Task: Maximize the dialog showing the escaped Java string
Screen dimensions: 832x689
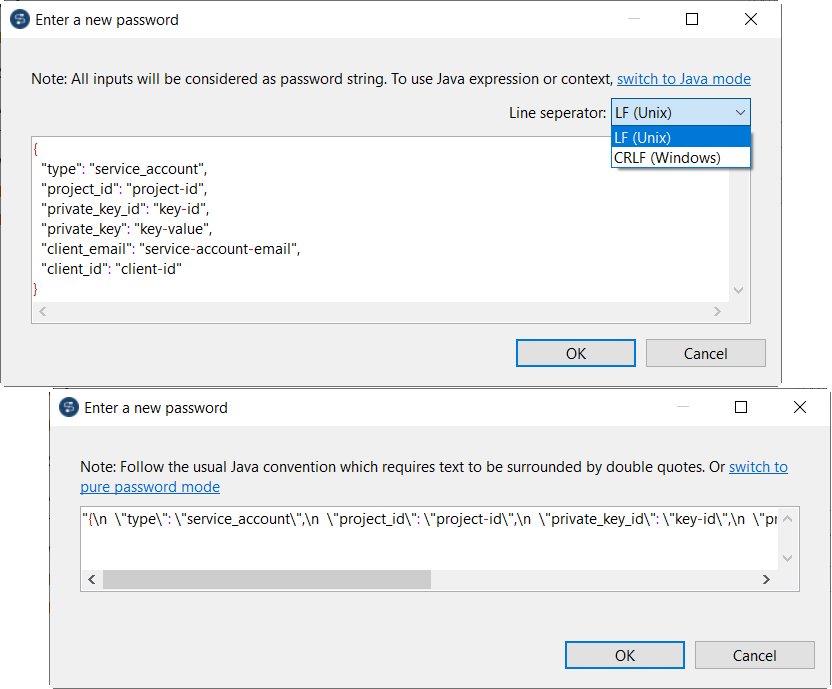Action: click(x=741, y=407)
